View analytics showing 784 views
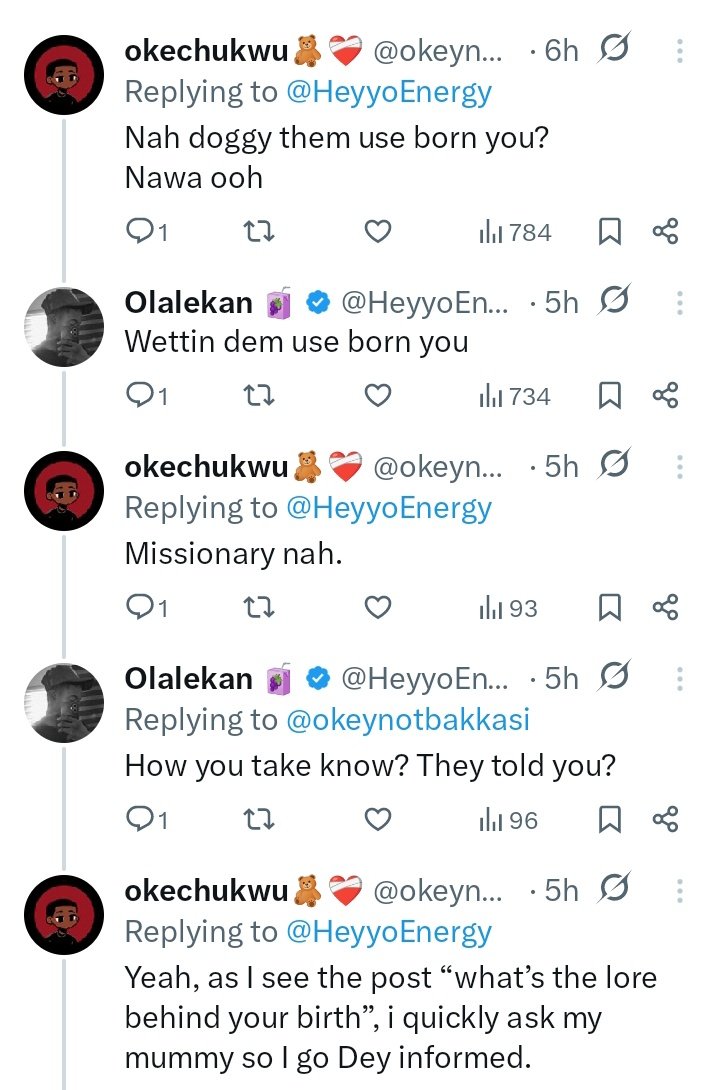 click(x=515, y=233)
